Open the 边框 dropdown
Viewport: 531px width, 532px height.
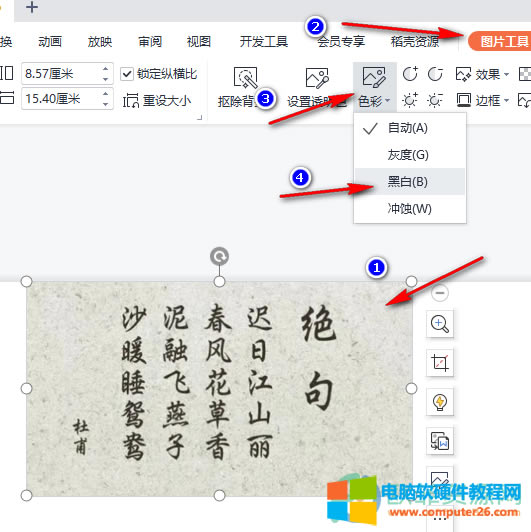tap(482, 100)
